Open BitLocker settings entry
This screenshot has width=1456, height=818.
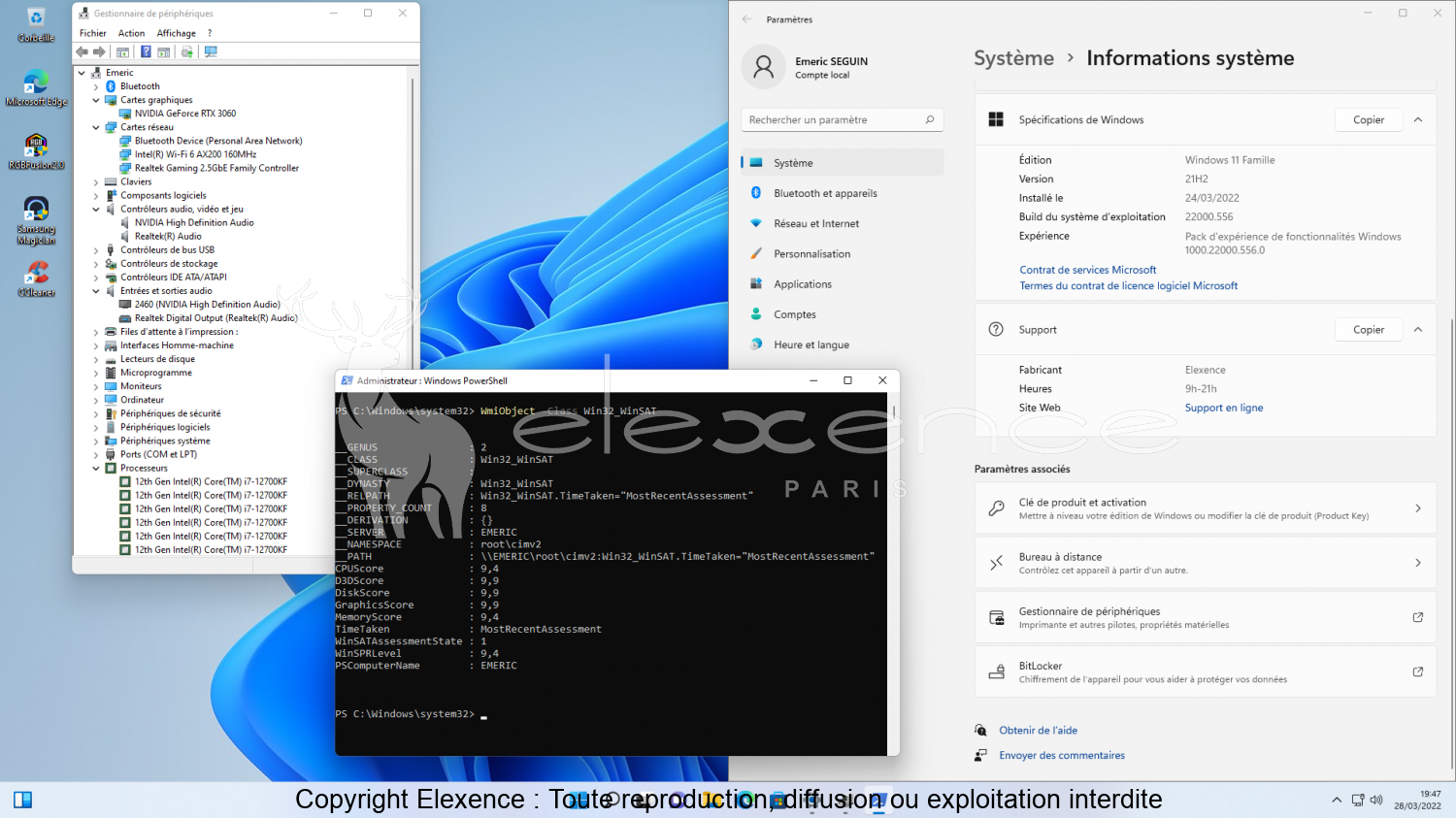tap(1205, 671)
